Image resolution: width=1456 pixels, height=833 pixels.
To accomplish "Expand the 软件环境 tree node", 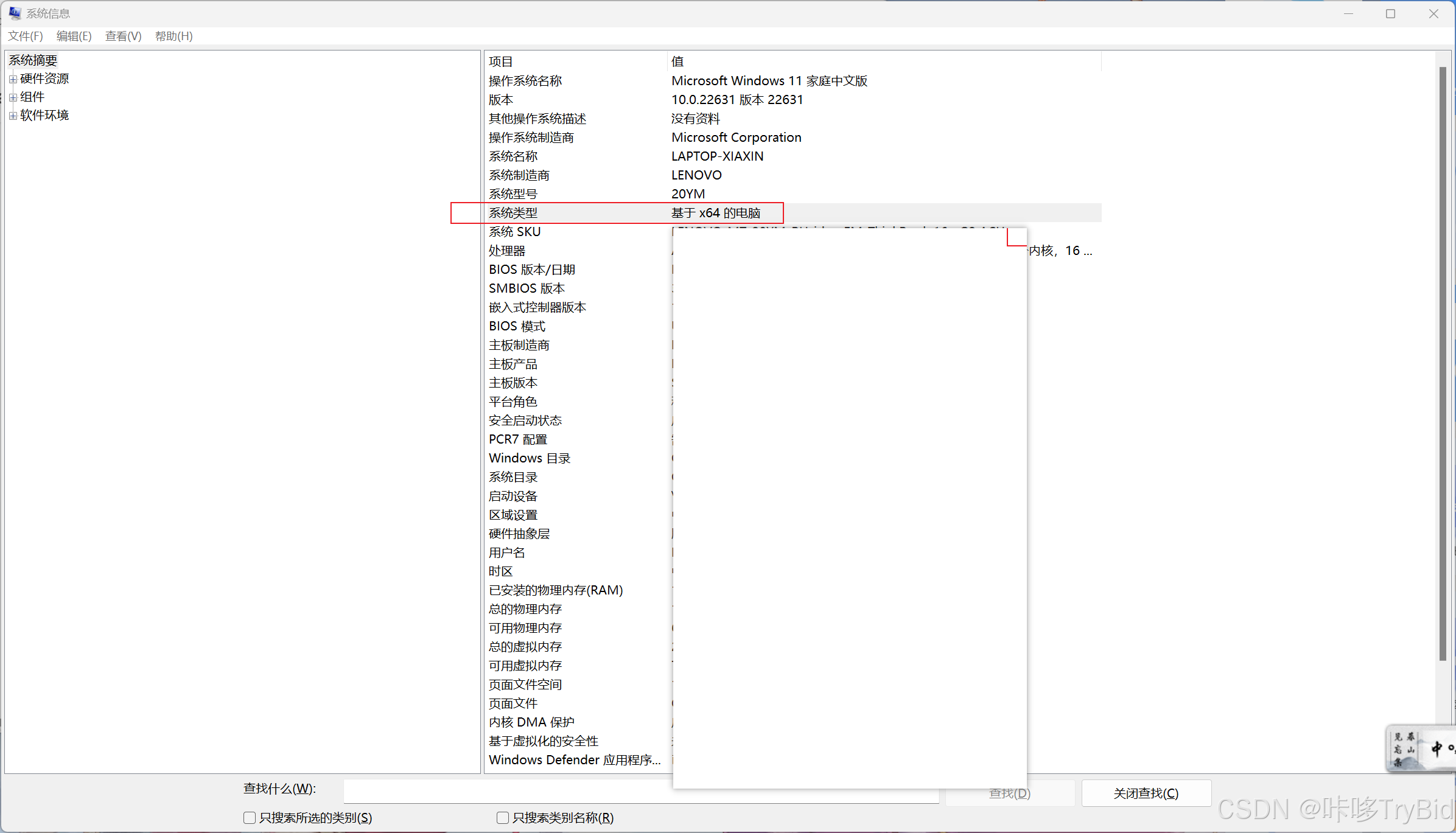I will pos(13,116).
